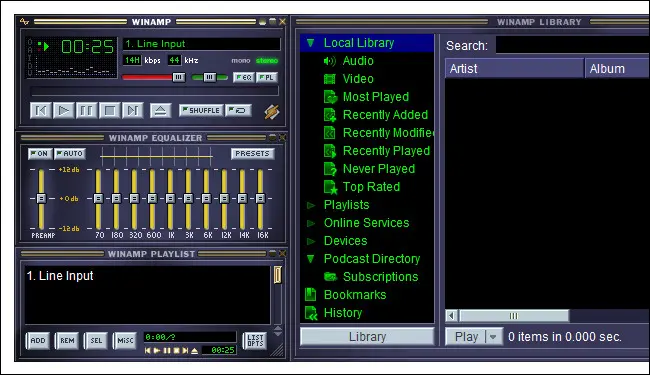Click the Previous track button in main window

41,111
